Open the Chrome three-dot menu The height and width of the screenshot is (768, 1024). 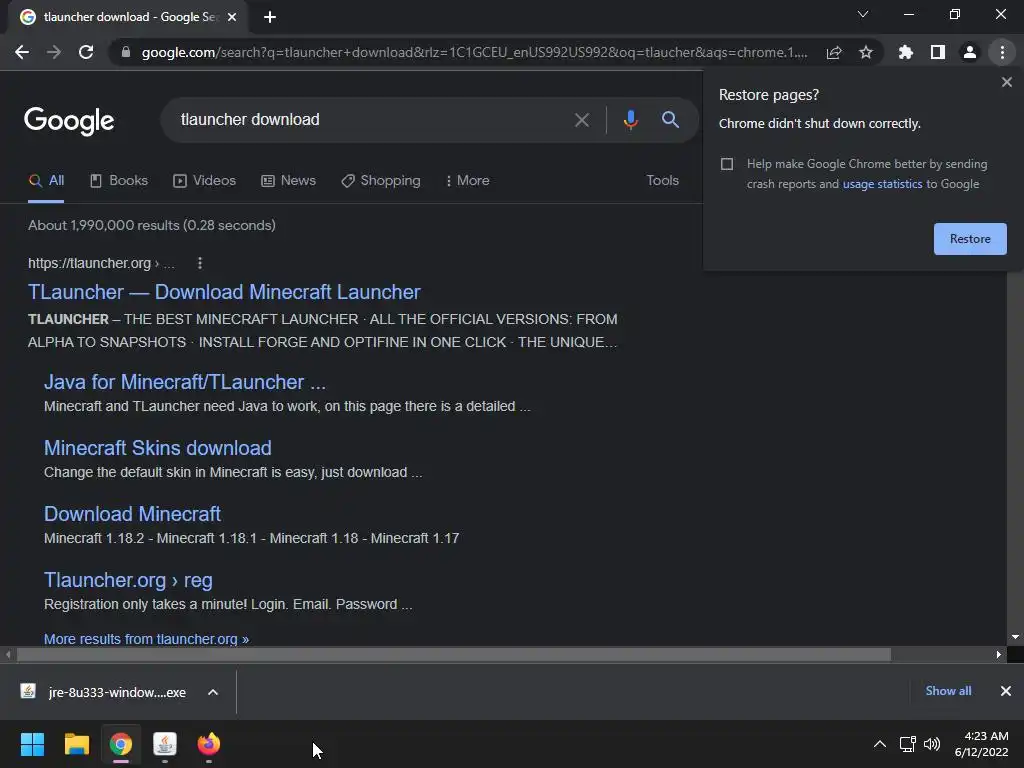(1002, 52)
